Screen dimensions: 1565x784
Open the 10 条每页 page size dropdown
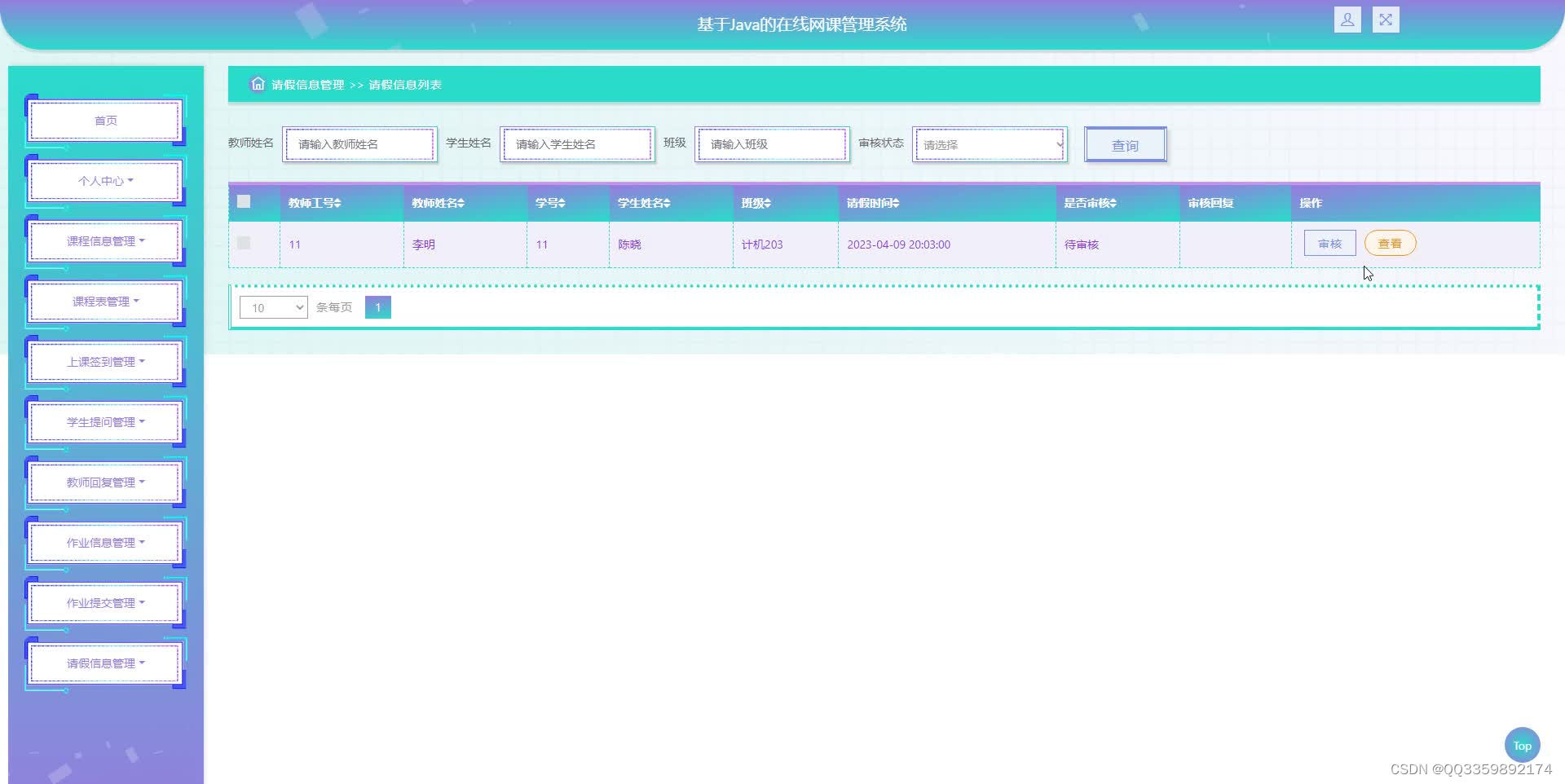coord(273,307)
